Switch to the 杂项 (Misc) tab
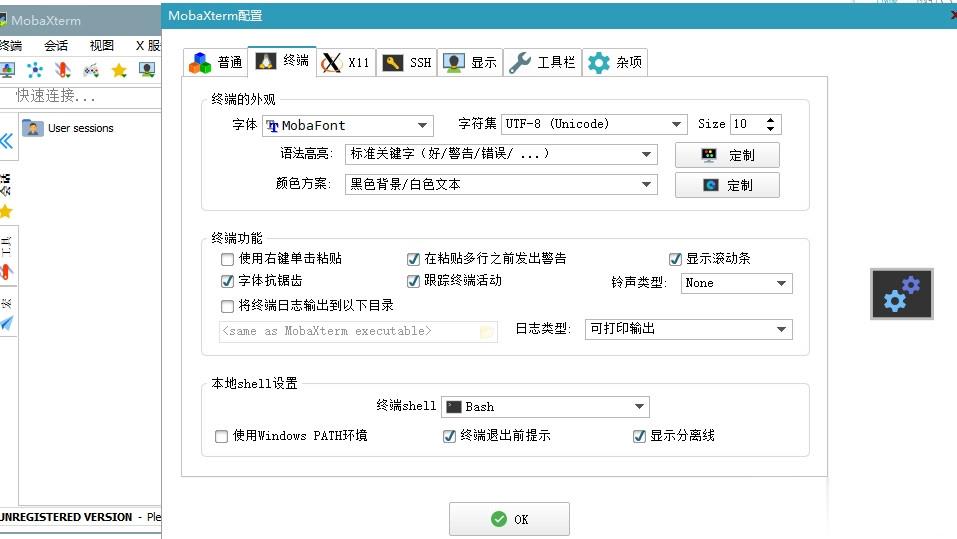 [615, 62]
